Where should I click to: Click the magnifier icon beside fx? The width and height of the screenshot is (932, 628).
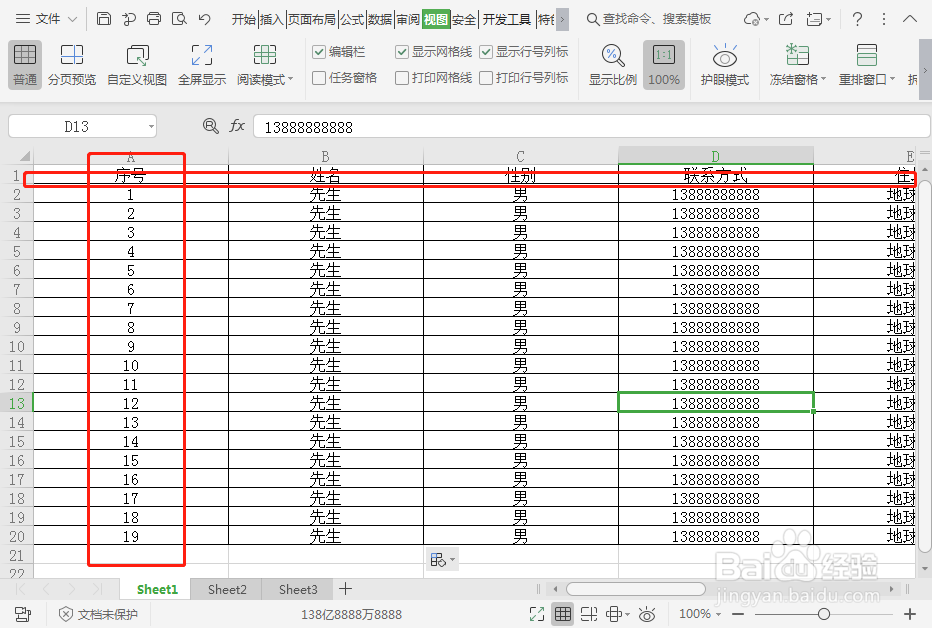[x=211, y=126]
